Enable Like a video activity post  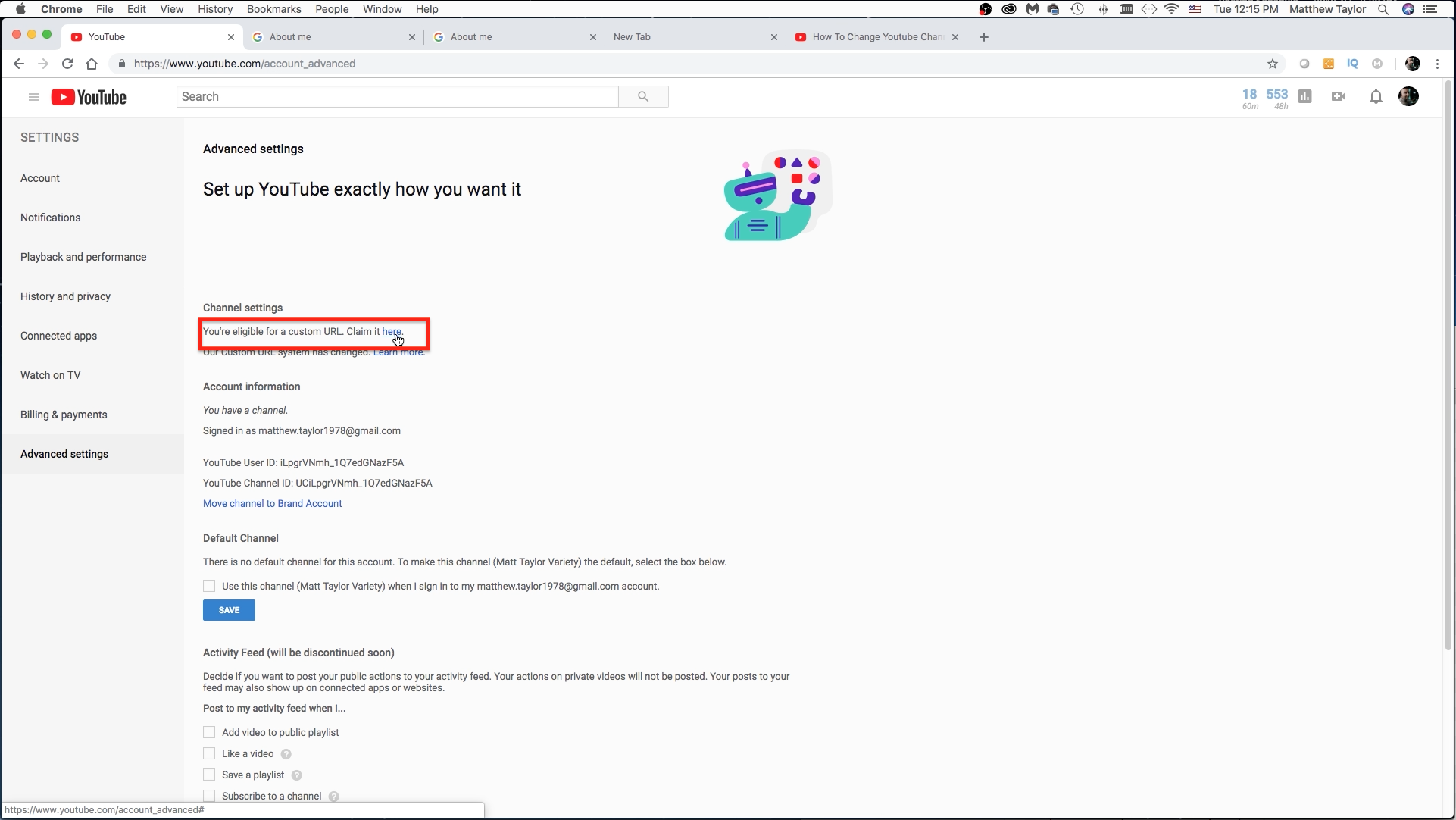(x=209, y=753)
